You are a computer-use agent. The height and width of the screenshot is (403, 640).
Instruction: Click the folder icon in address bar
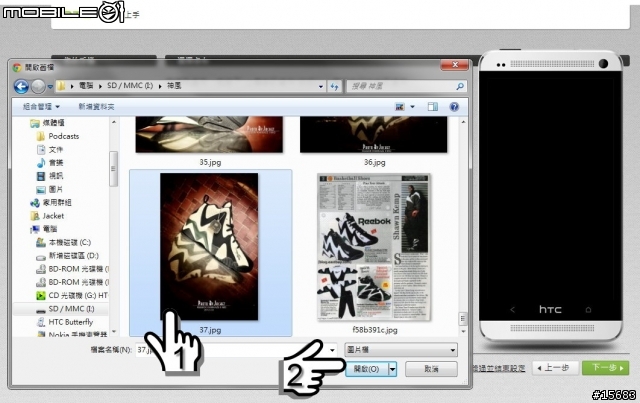coord(61,86)
